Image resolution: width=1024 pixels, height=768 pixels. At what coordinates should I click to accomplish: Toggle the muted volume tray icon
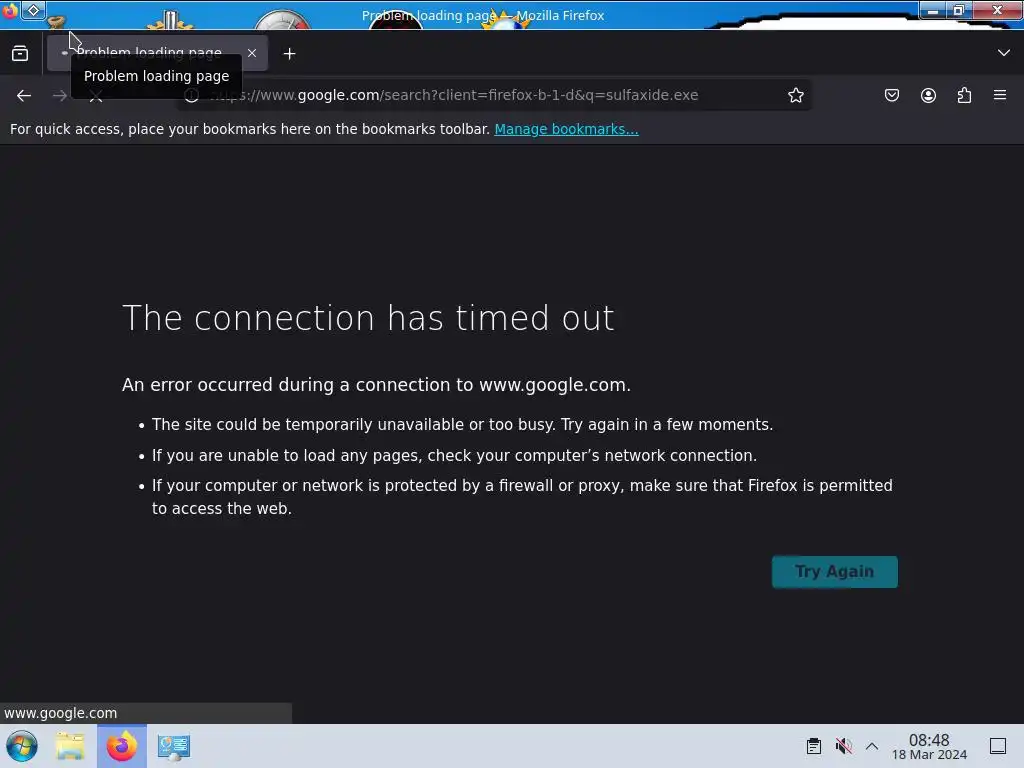click(x=844, y=746)
